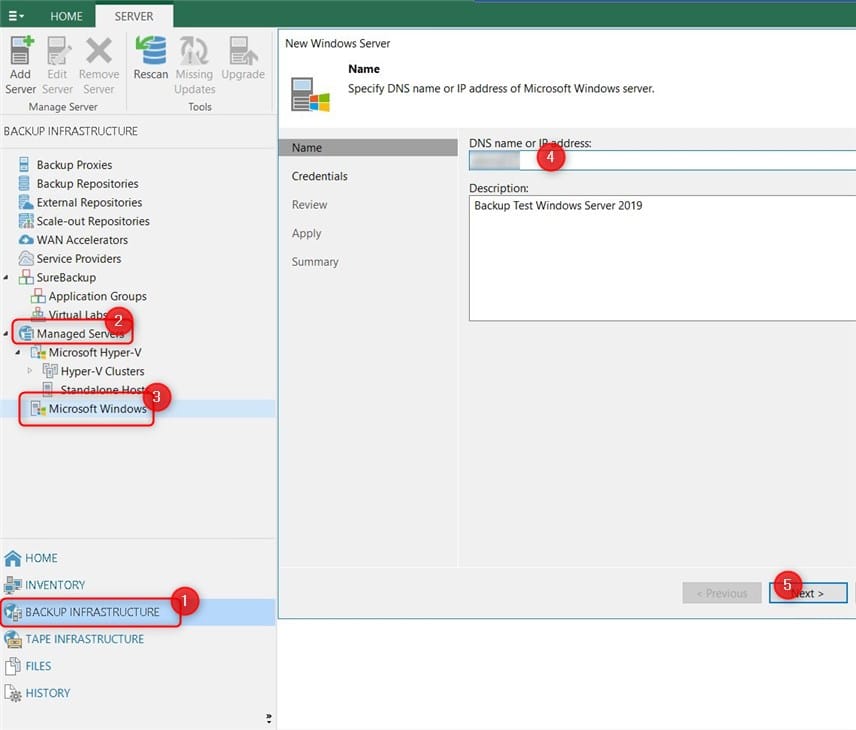The image size is (856, 730).
Task: Collapse the SureBackup tree node
Action: [6, 277]
